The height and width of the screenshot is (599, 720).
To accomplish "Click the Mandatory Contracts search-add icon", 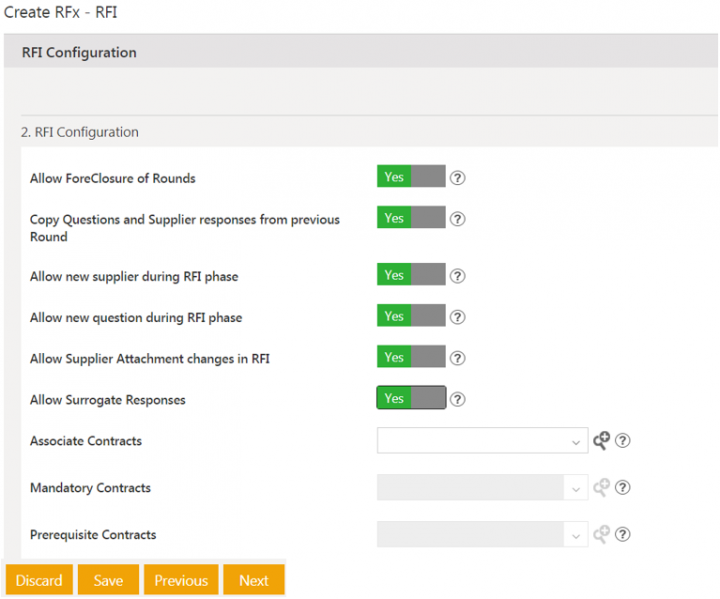I will 601,487.
